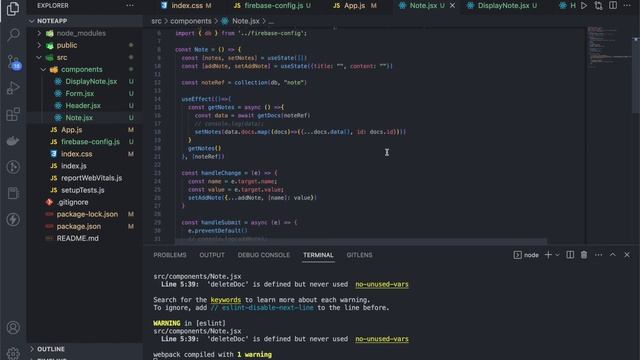Select the node terminal instance
The height and width of the screenshot is (360, 640).
pos(526,255)
